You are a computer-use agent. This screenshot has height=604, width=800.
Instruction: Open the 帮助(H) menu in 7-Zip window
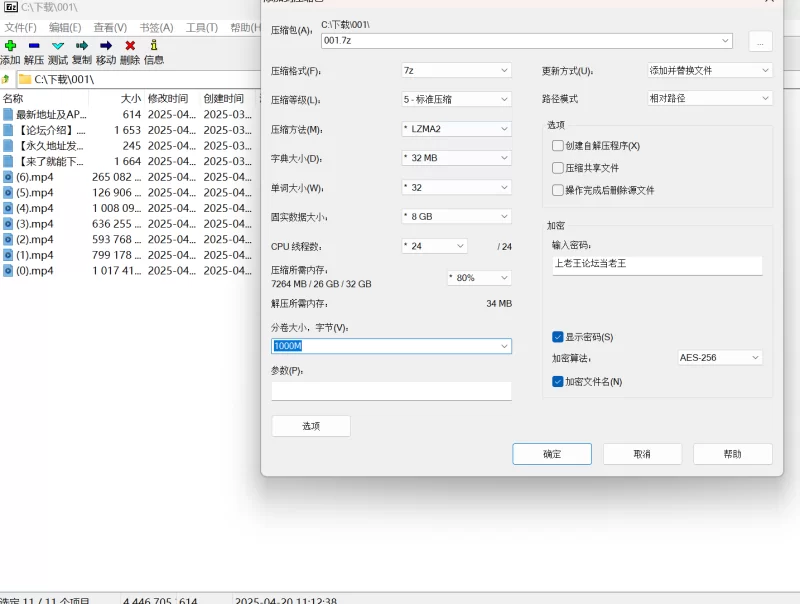tap(245, 28)
